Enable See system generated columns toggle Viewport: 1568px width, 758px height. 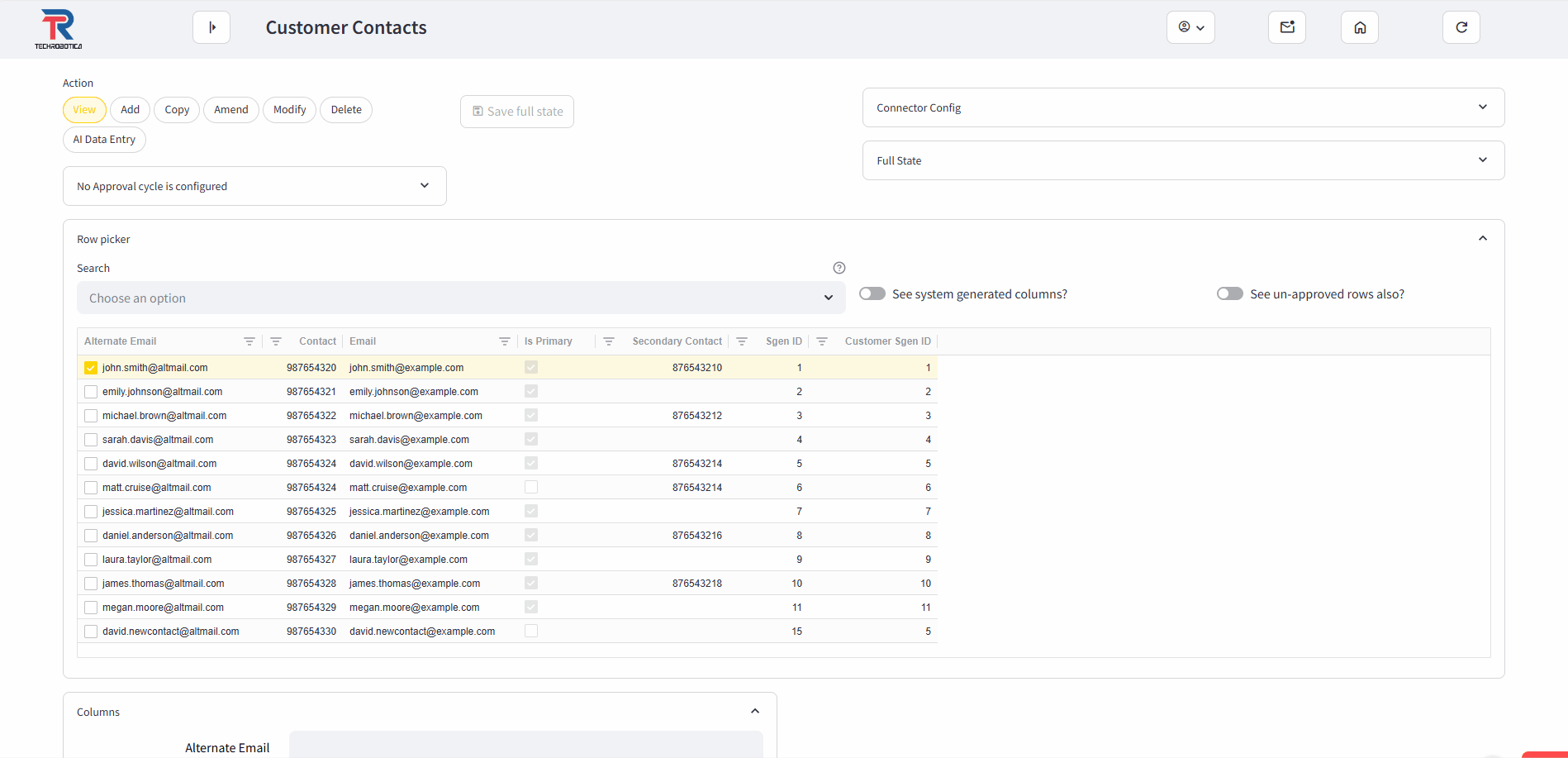point(872,294)
